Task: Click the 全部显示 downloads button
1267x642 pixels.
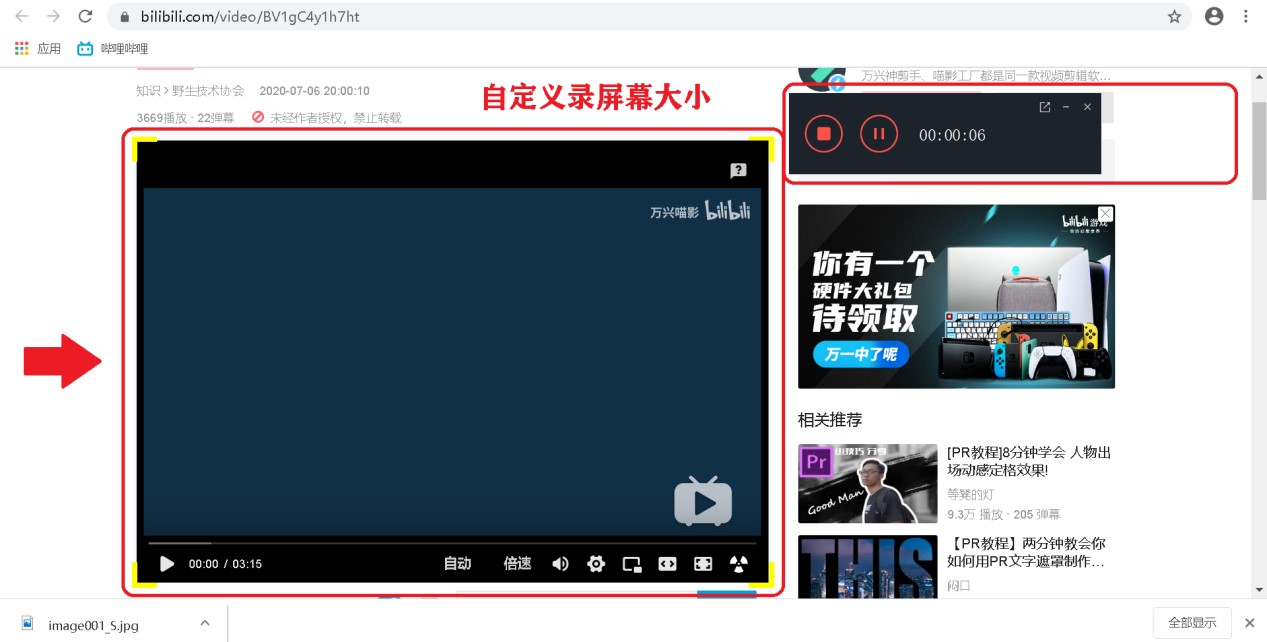Action: [1191, 621]
